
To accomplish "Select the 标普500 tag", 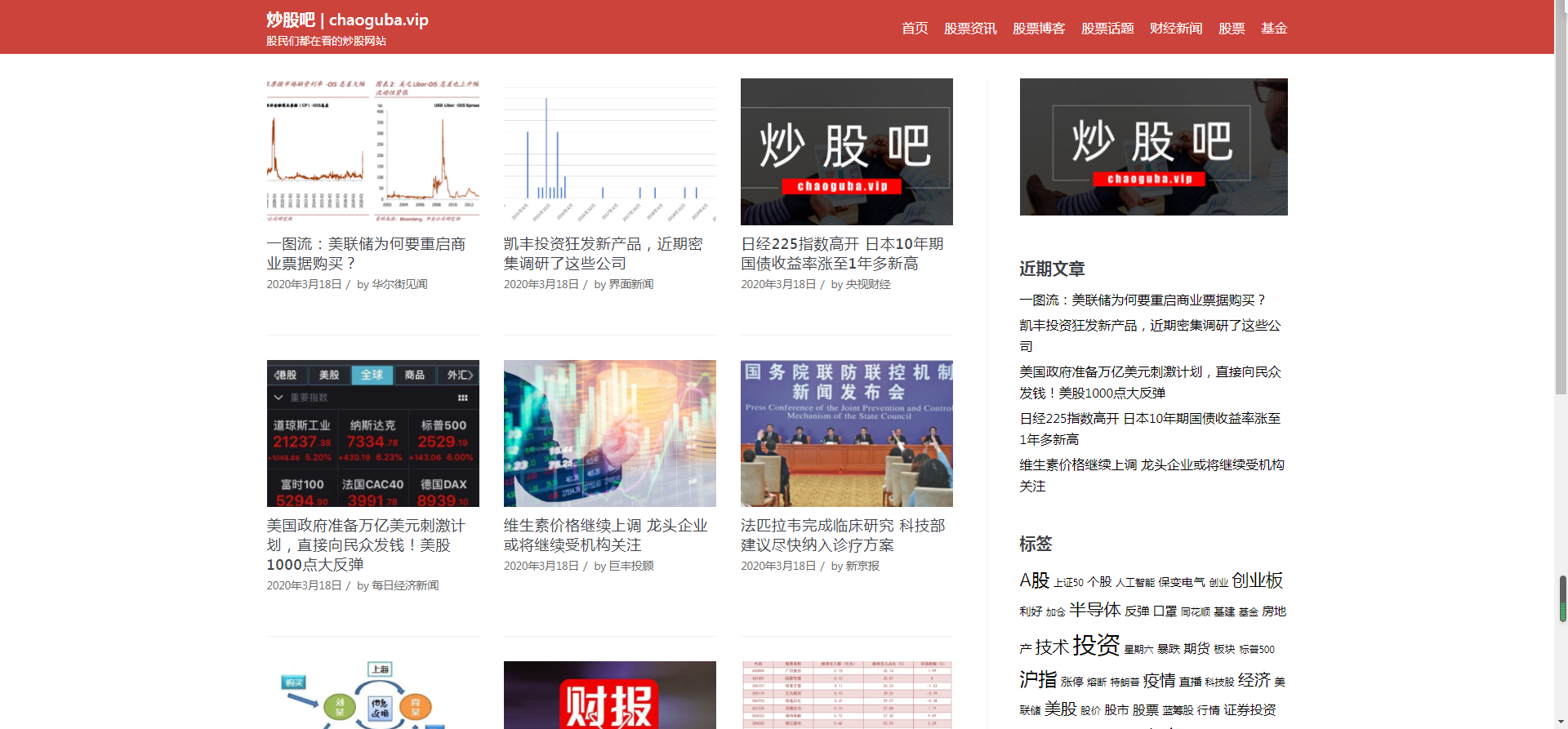I will click(1257, 650).
